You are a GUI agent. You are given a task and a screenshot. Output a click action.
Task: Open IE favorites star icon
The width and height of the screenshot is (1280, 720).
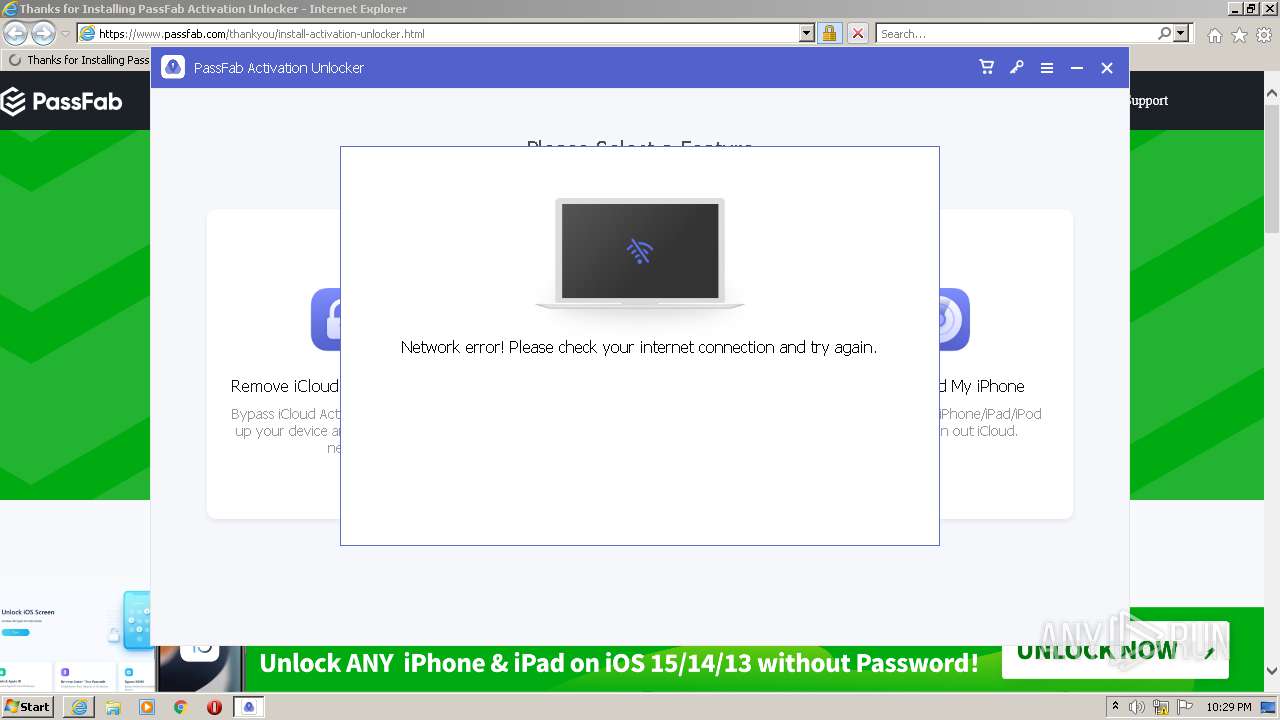(x=1239, y=35)
